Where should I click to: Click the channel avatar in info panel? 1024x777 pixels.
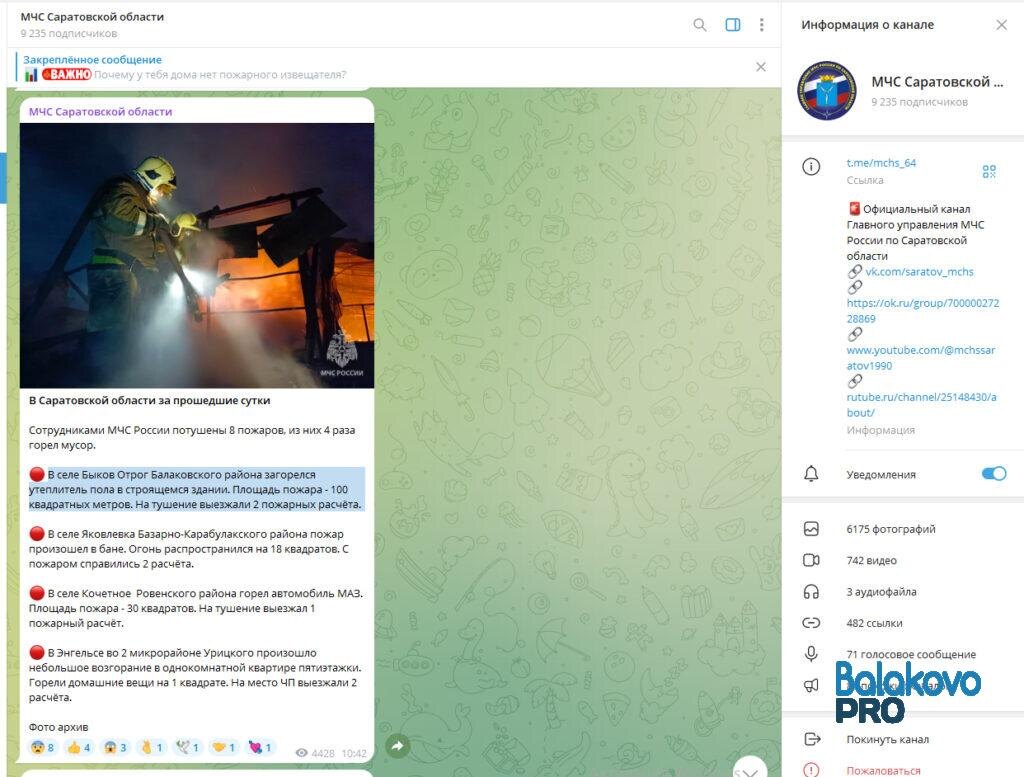click(826, 91)
